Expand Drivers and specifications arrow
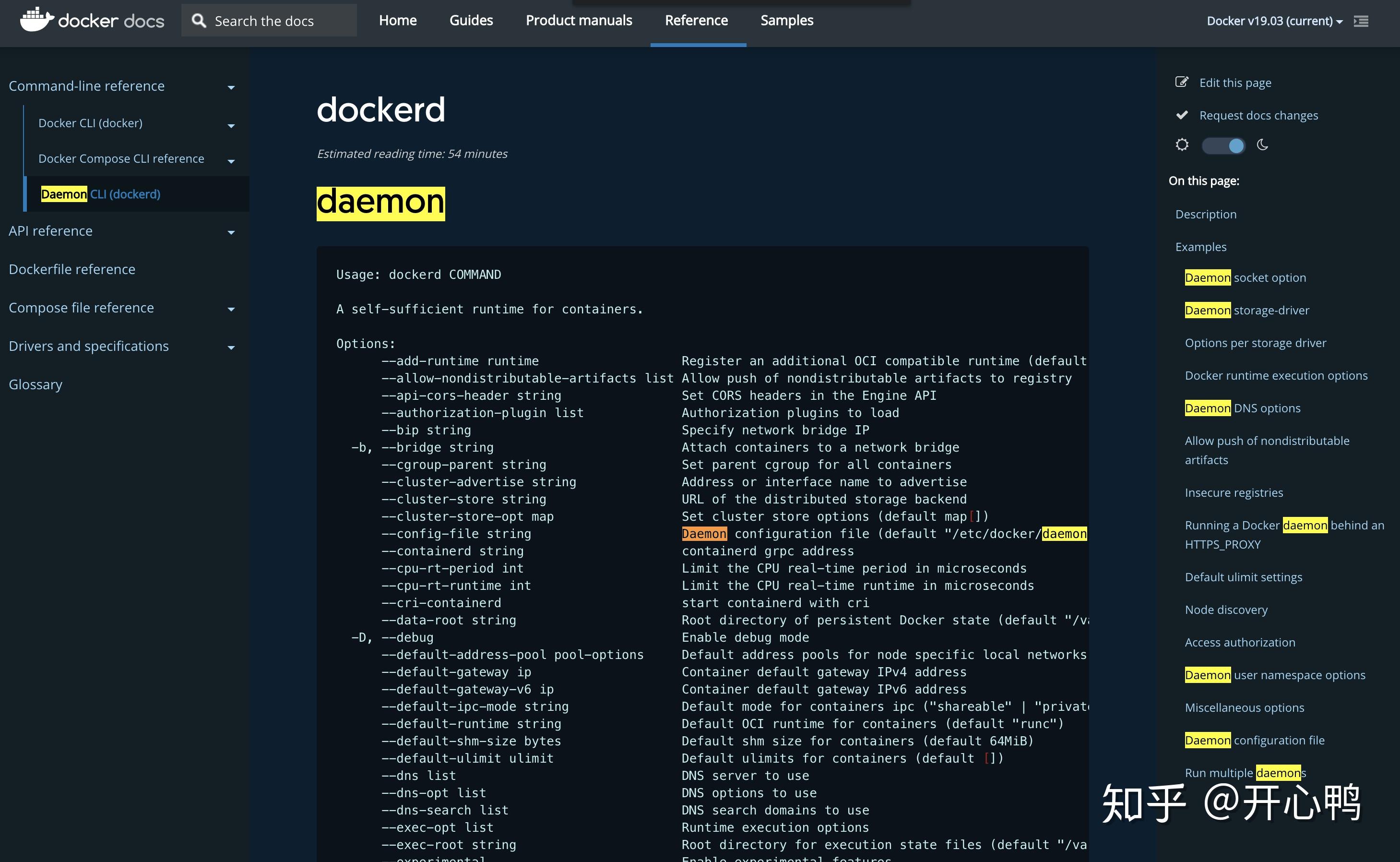1400x862 pixels. [231, 347]
